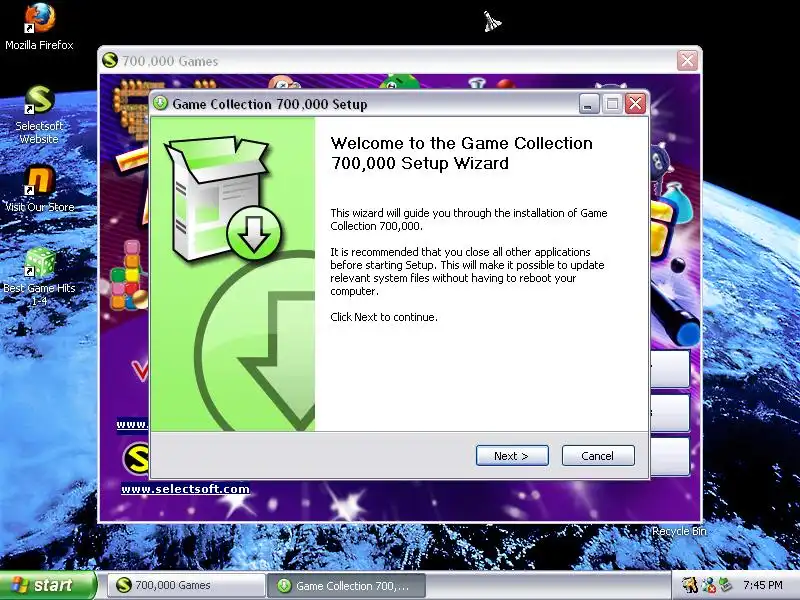
Task: Switch to the 700,000 Games taskbar button
Action: [186, 585]
